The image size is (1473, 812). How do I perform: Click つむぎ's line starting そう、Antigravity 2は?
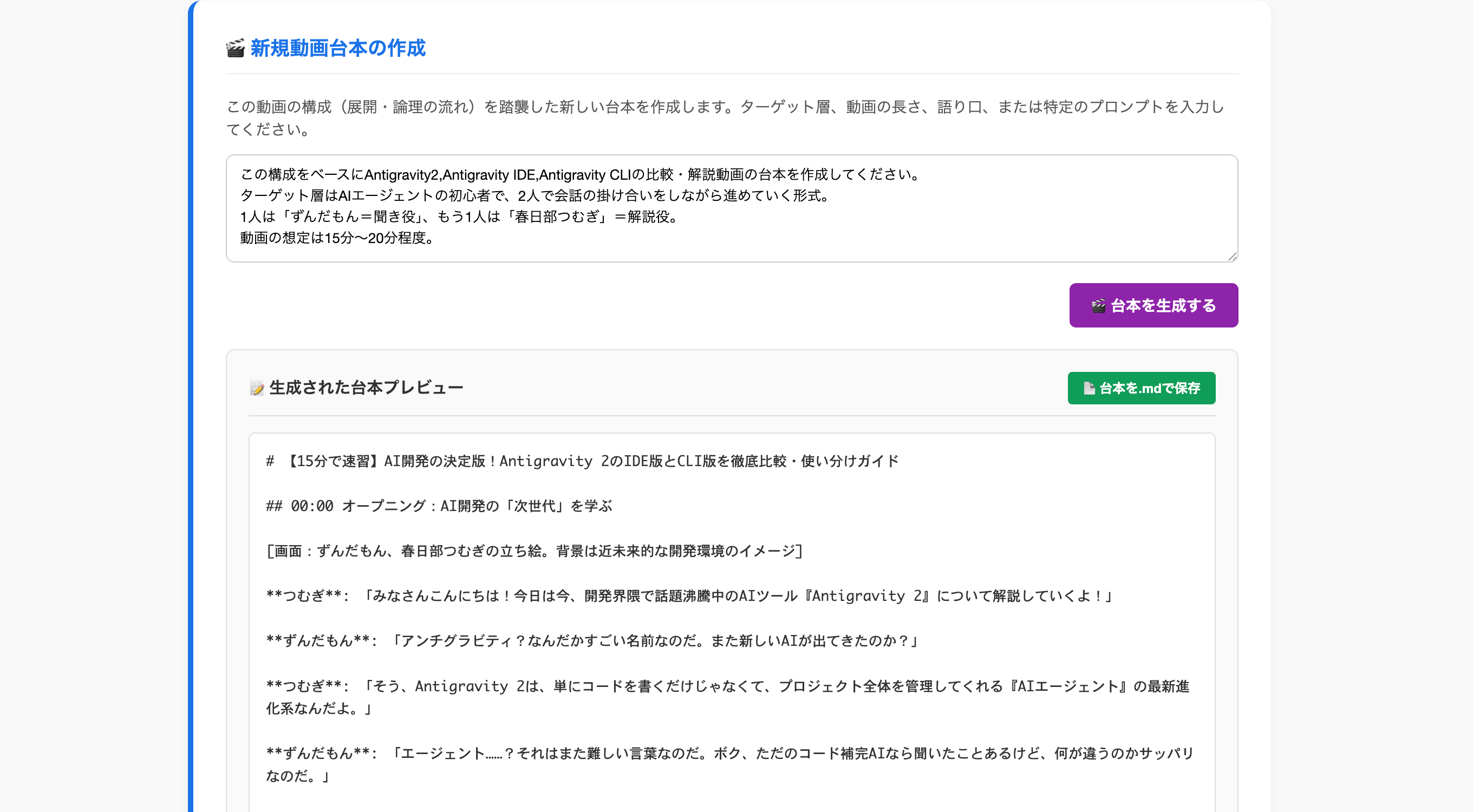click(727, 697)
